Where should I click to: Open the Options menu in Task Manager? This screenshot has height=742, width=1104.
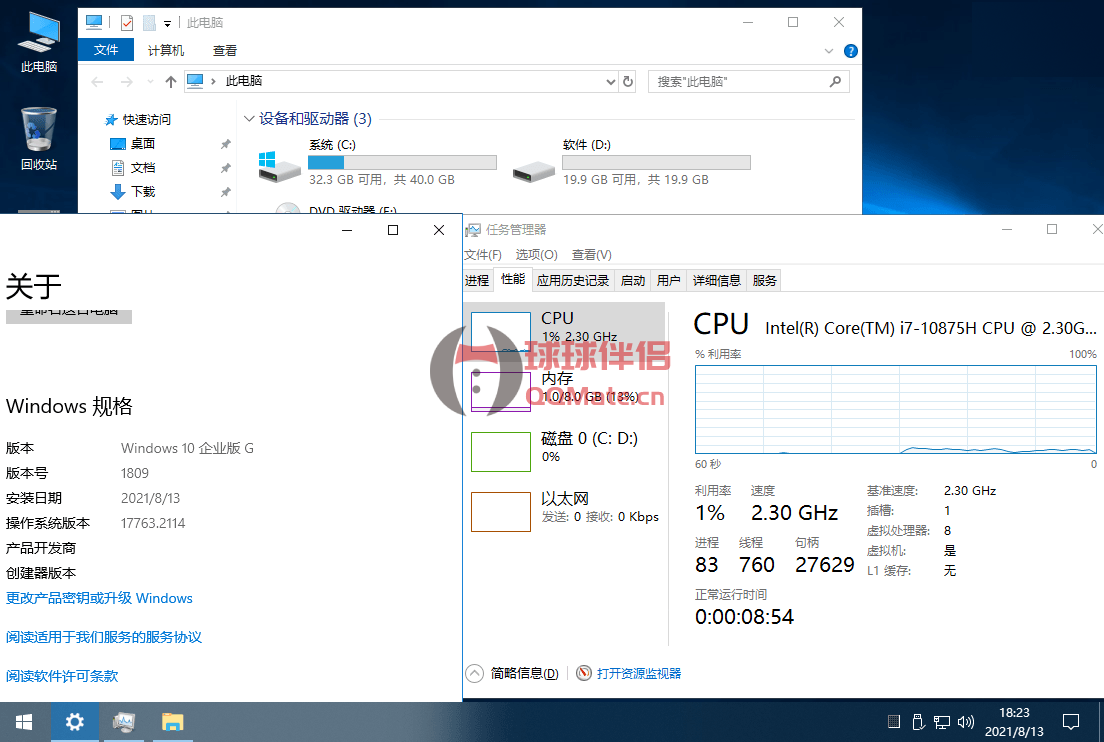click(536, 255)
